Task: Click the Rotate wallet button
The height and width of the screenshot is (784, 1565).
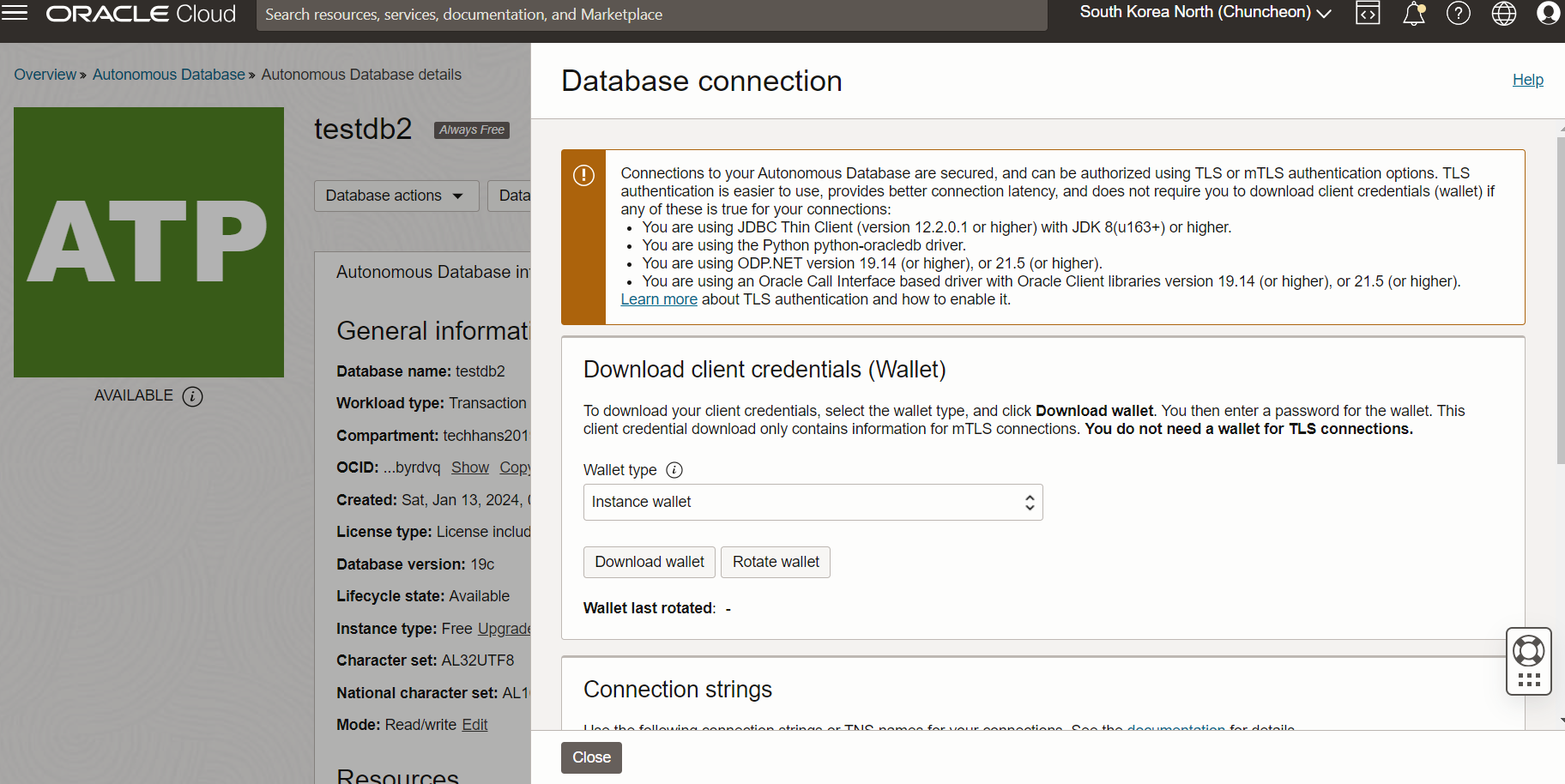Action: (x=776, y=562)
